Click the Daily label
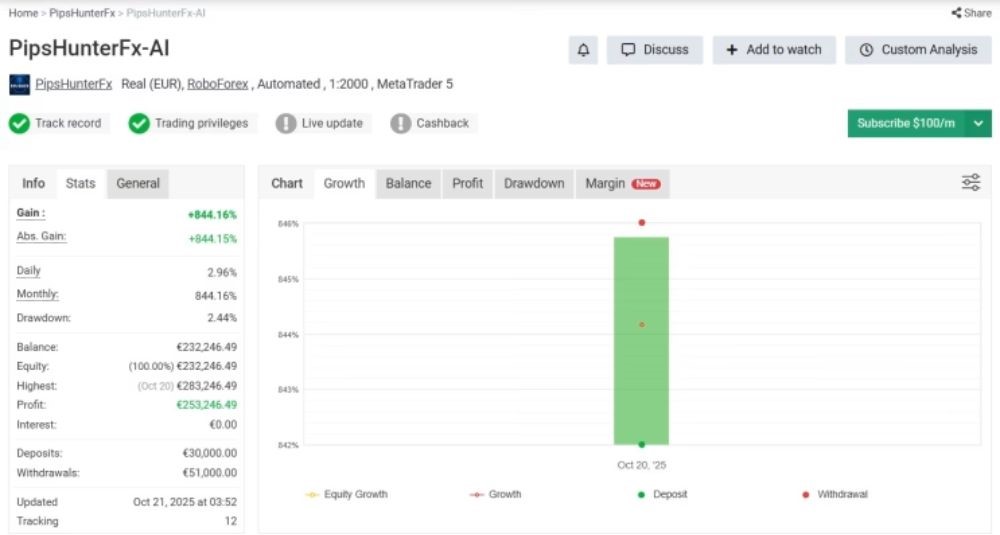Screen dimensions: 1000x535 [x=28, y=270]
